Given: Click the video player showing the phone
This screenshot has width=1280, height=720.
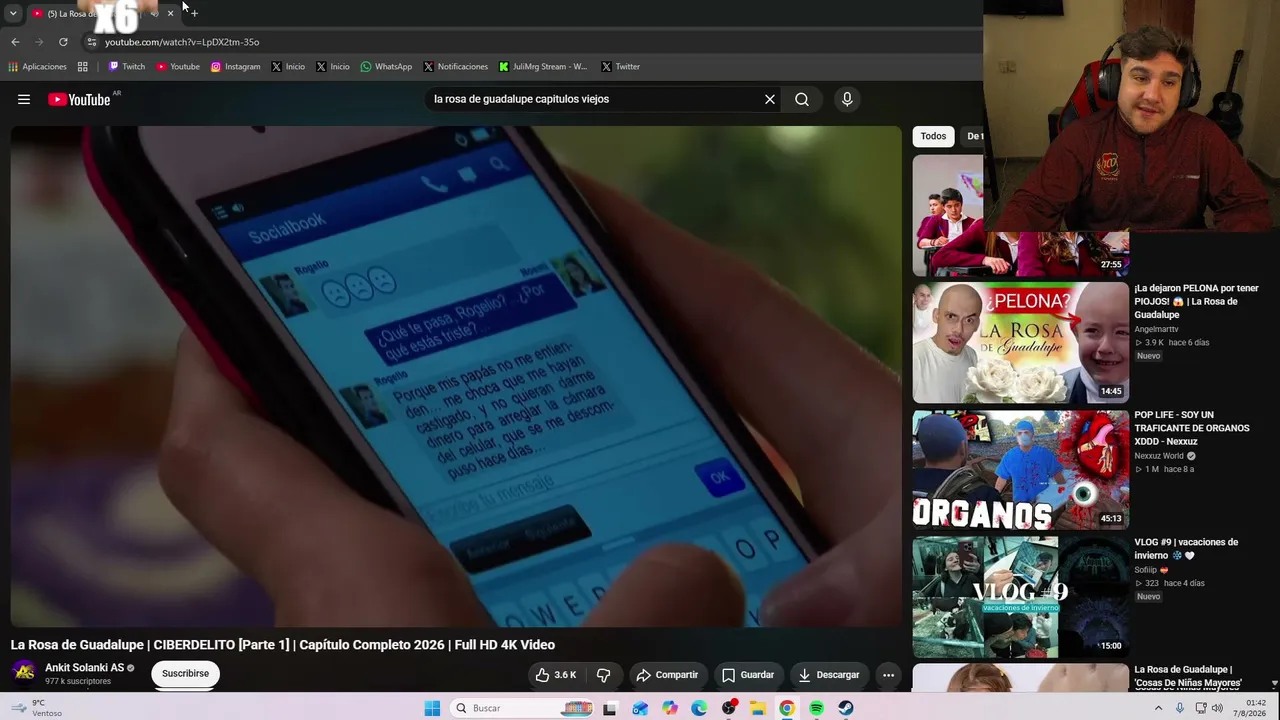Looking at the screenshot, I should pyautogui.click(x=456, y=376).
